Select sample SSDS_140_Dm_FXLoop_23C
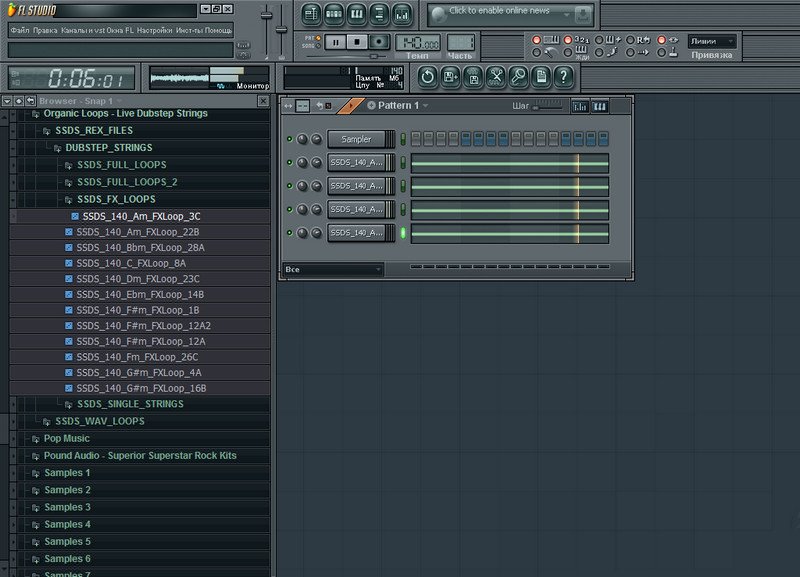Image resolution: width=800 pixels, height=577 pixels. pos(138,279)
